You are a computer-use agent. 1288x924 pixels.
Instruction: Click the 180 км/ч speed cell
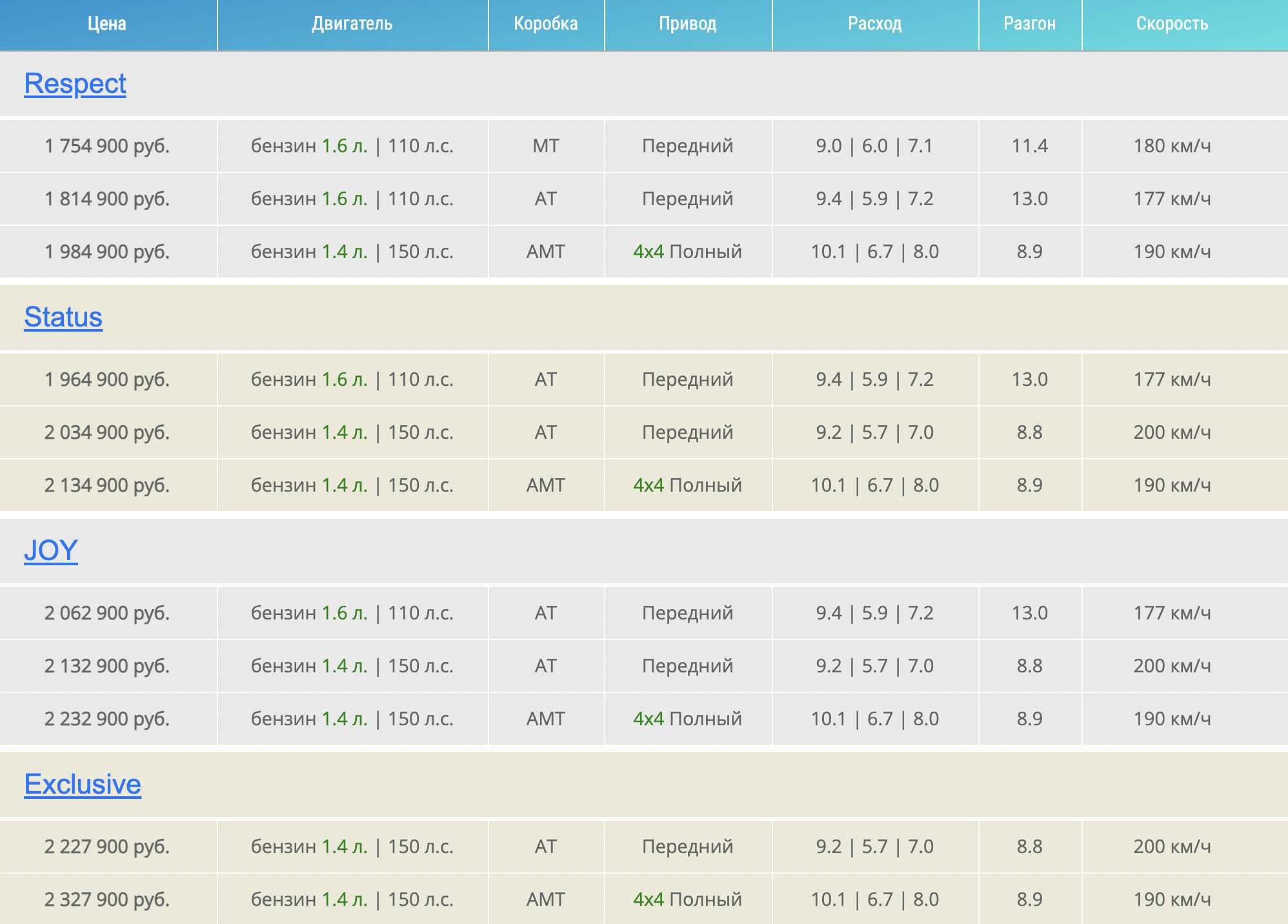point(1172,146)
